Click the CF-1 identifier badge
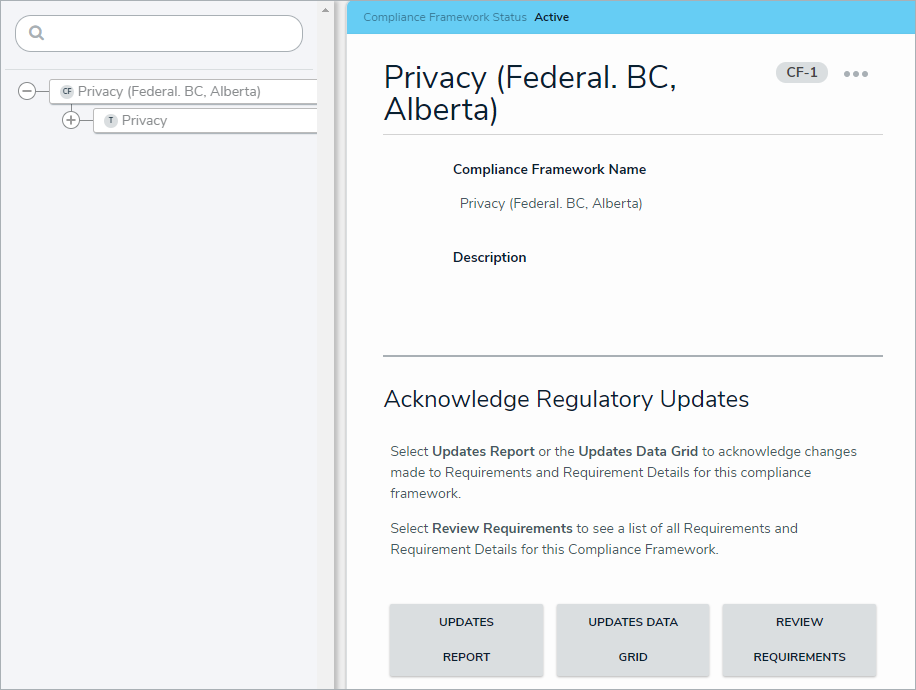 [801, 72]
